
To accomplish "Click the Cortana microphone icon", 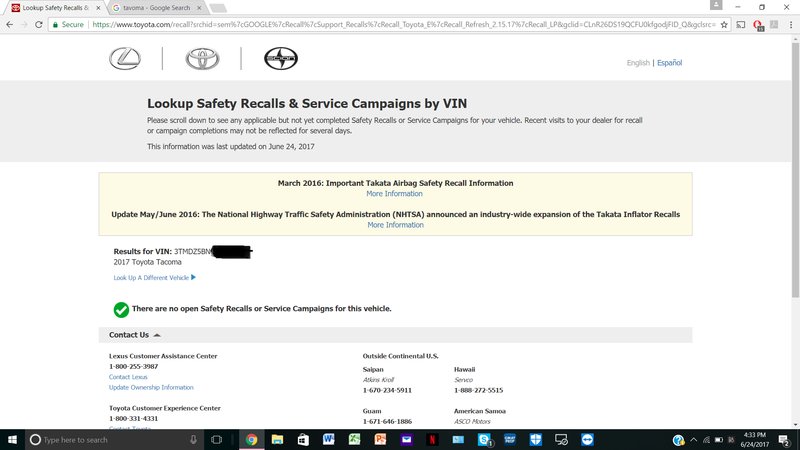I will click(x=193, y=440).
